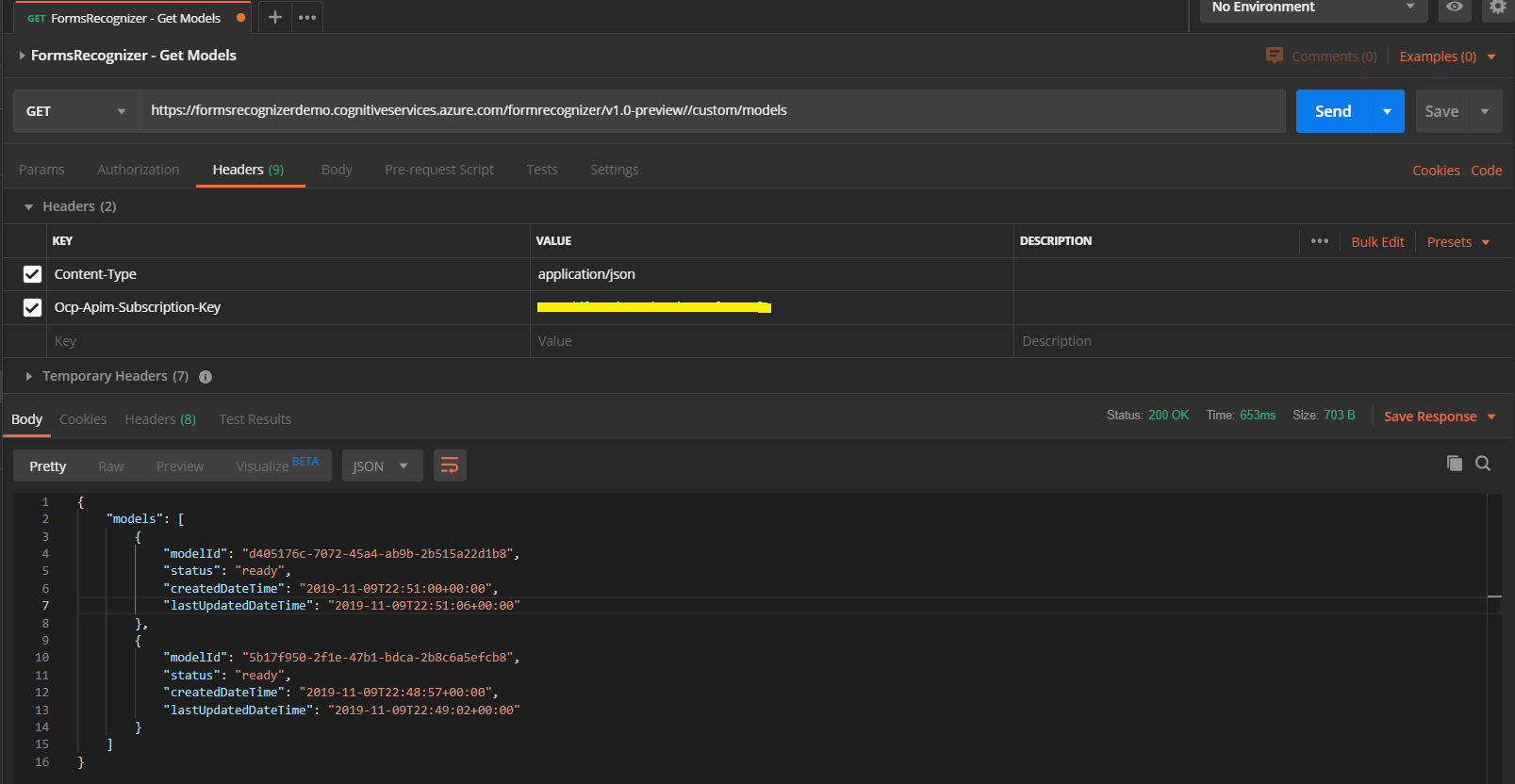Open Save Response dropdown
This screenshot has width=1515, height=784.
pyautogui.click(x=1440, y=416)
